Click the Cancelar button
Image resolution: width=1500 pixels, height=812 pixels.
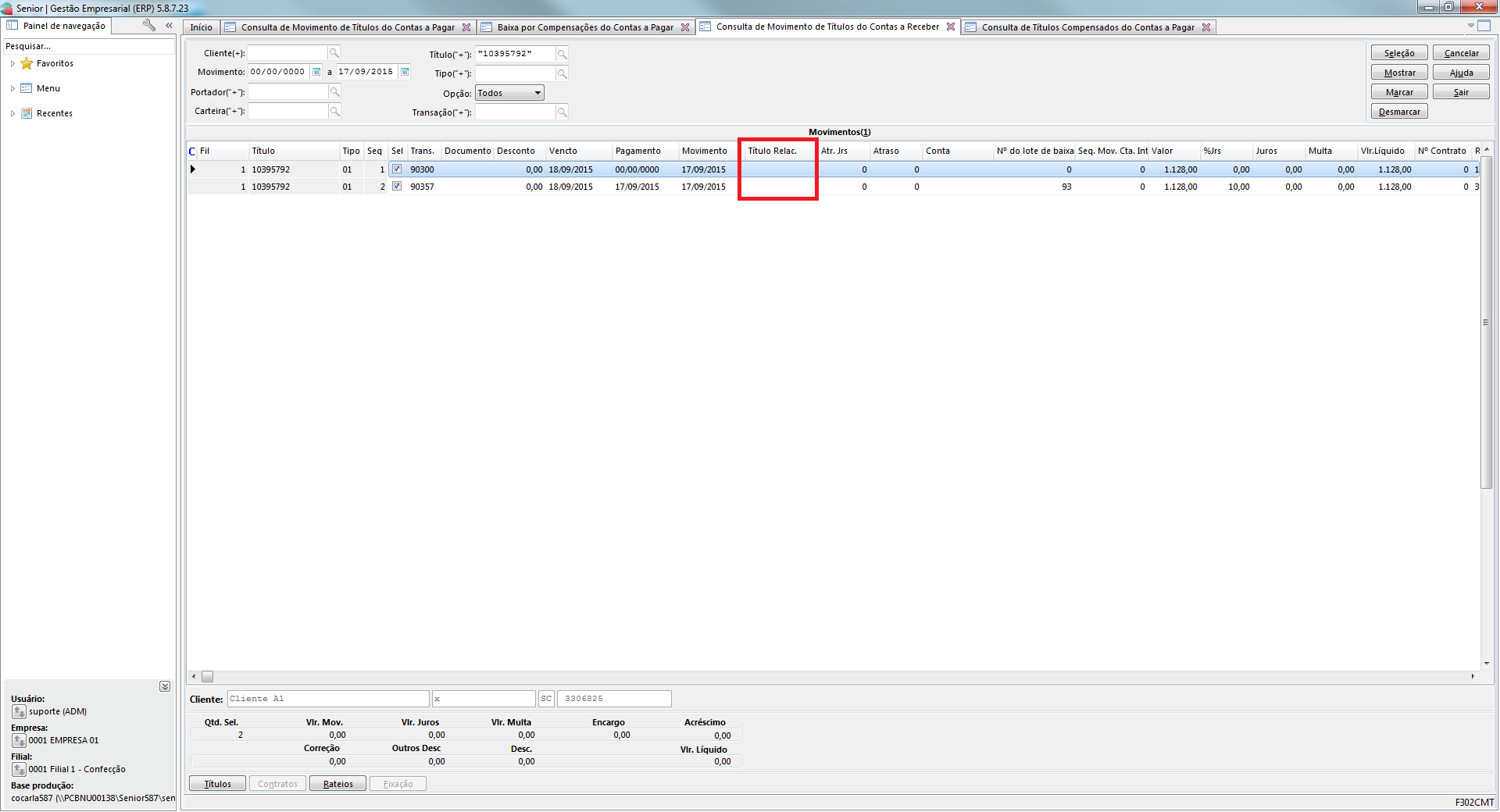coord(1461,53)
